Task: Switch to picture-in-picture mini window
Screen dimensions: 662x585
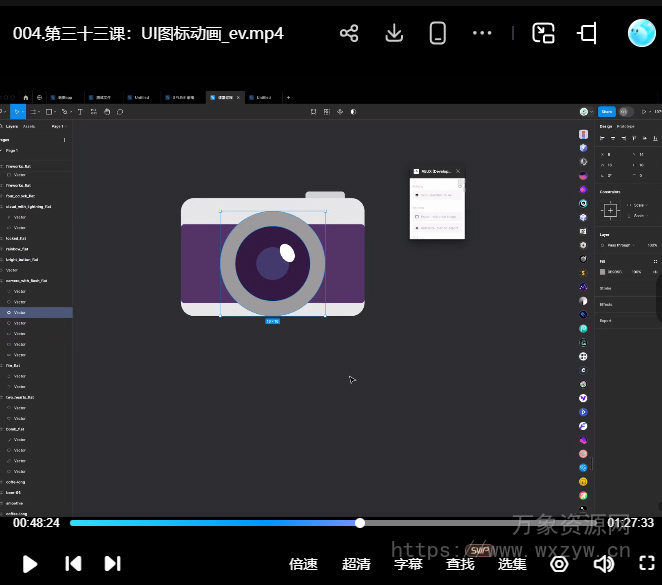Action: pos(543,34)
